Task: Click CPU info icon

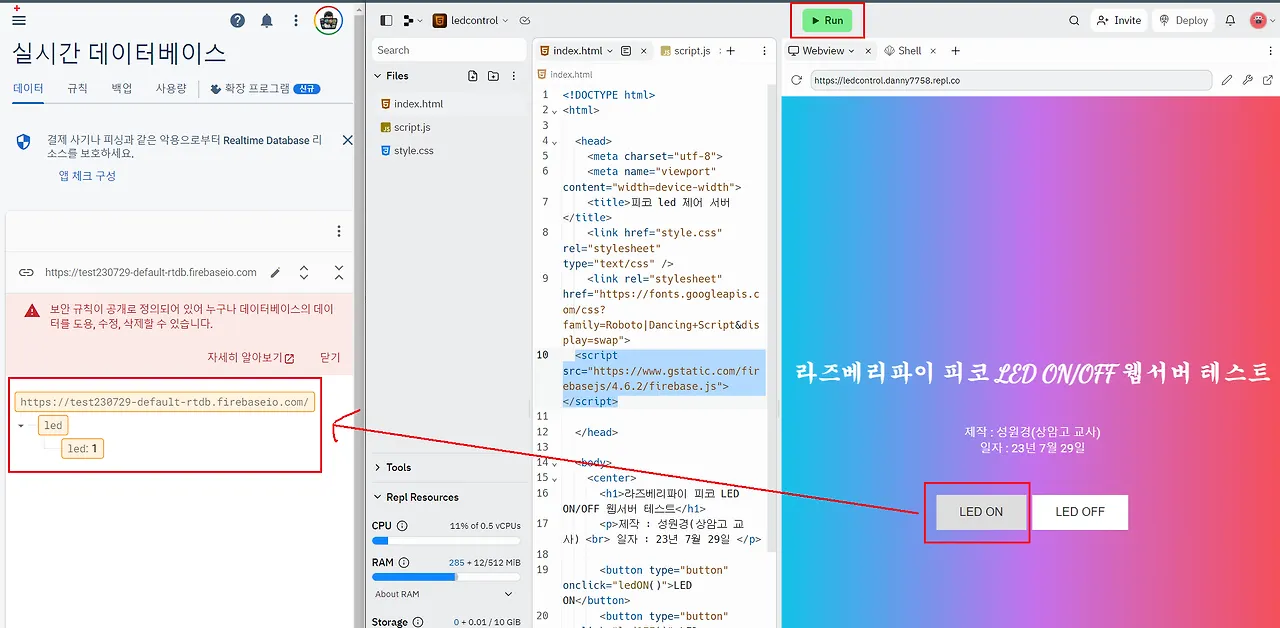Action: click(402, 526)
